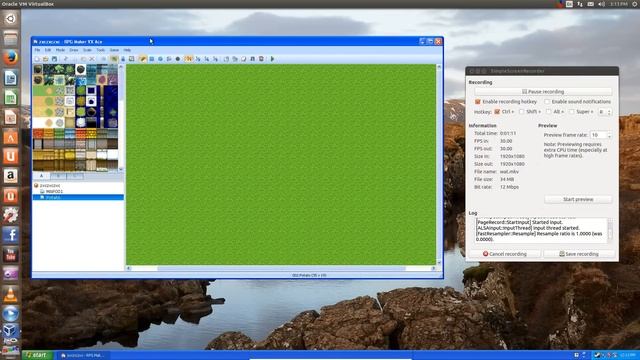Select the Pencil drawing tool

(143, 59)
